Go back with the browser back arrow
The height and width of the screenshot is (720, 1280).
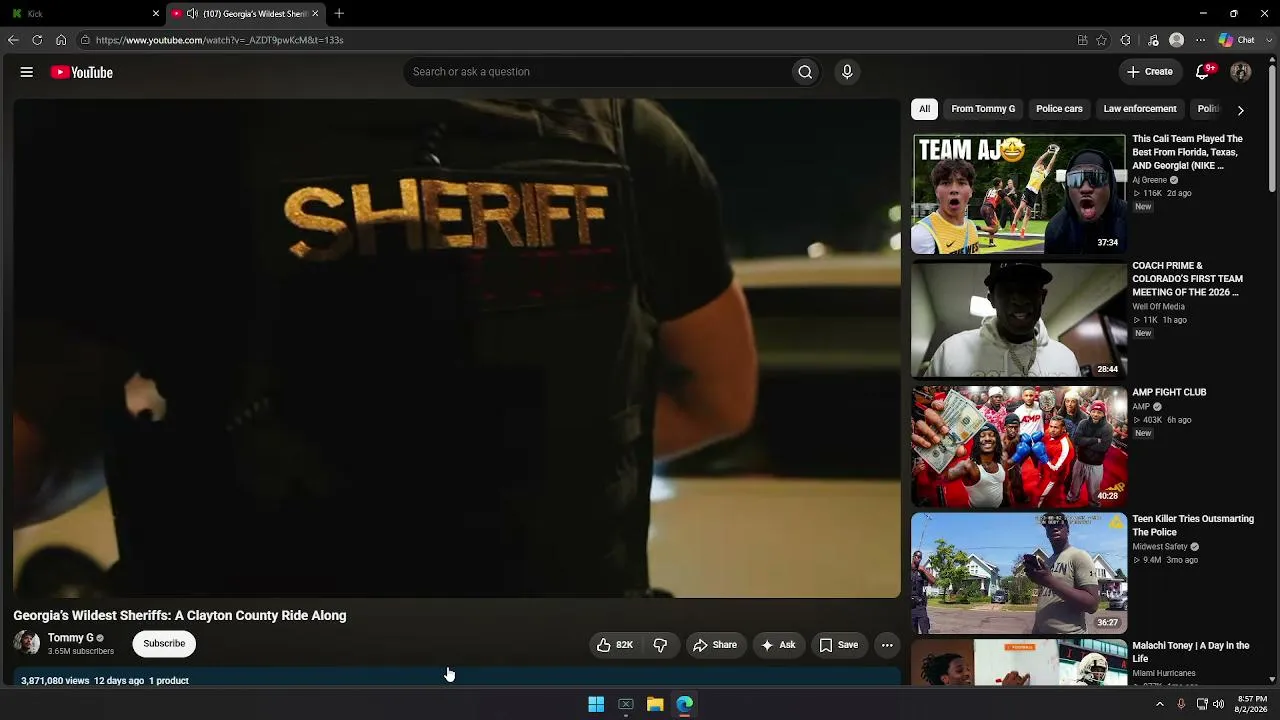(x=13, y=40)
